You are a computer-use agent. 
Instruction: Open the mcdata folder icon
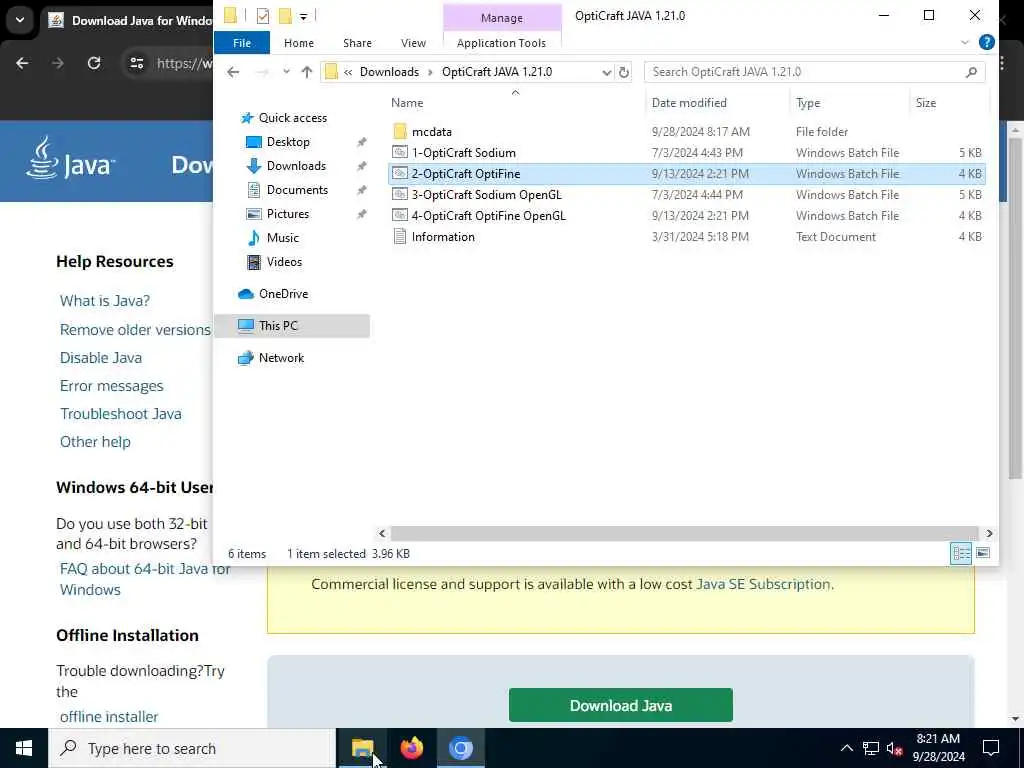[400, 131]
